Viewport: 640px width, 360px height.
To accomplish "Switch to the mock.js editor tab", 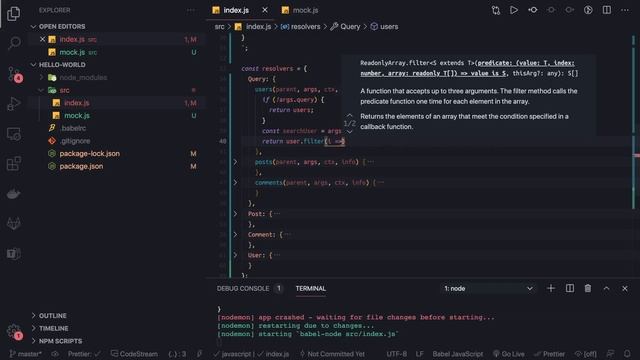I will pos(300,10).
